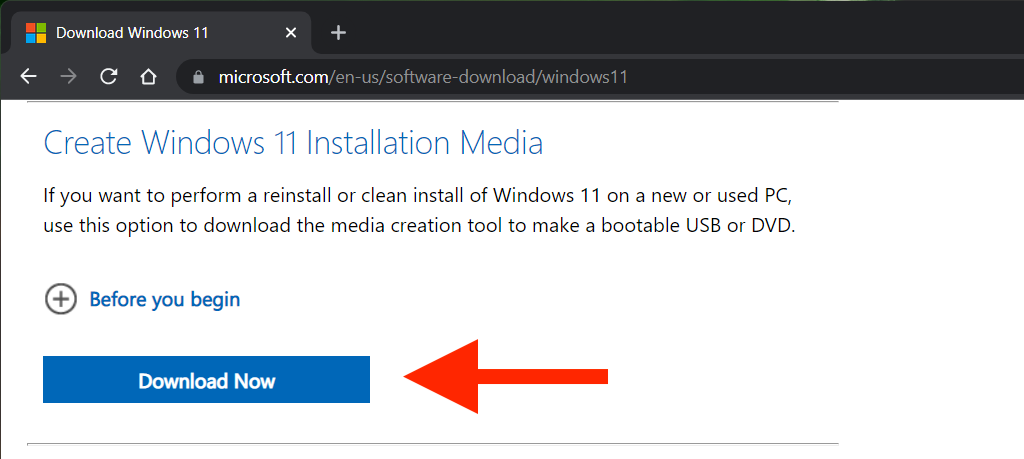The height and width of the screenshot is (459, 1024).
Task: Click the Create Windows 11 Installation Media heading
Action: [293, 143]
